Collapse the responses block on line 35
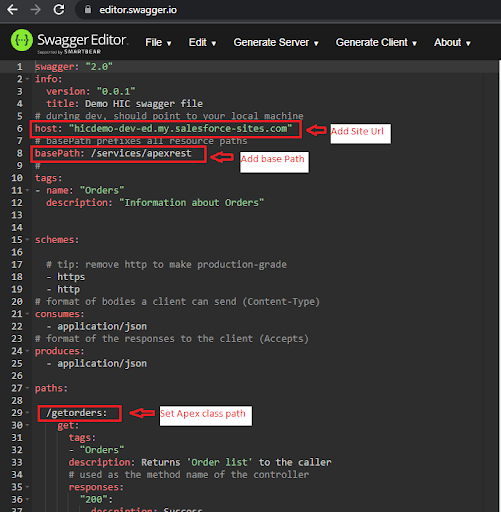The image size is (501, 512). click(27, 487)
